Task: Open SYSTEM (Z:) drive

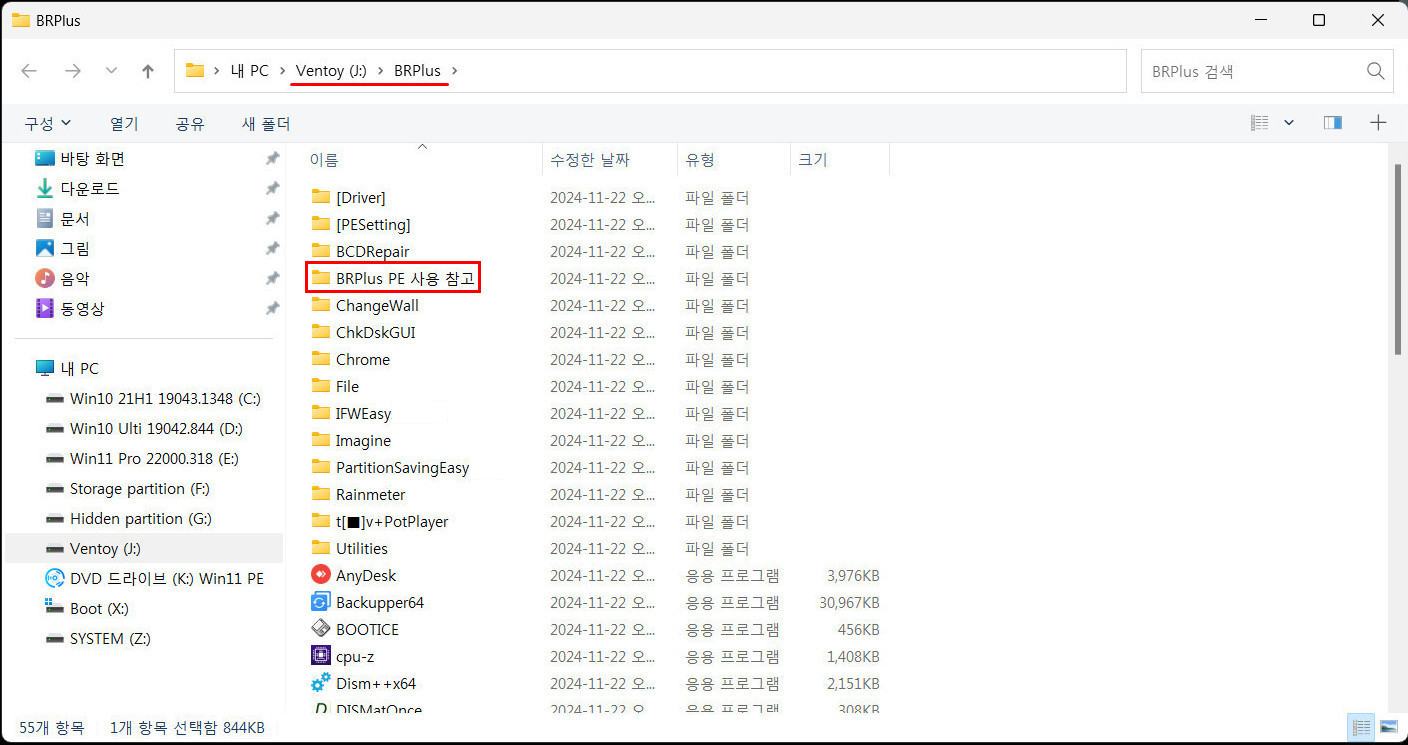Action: coord(98,638)
